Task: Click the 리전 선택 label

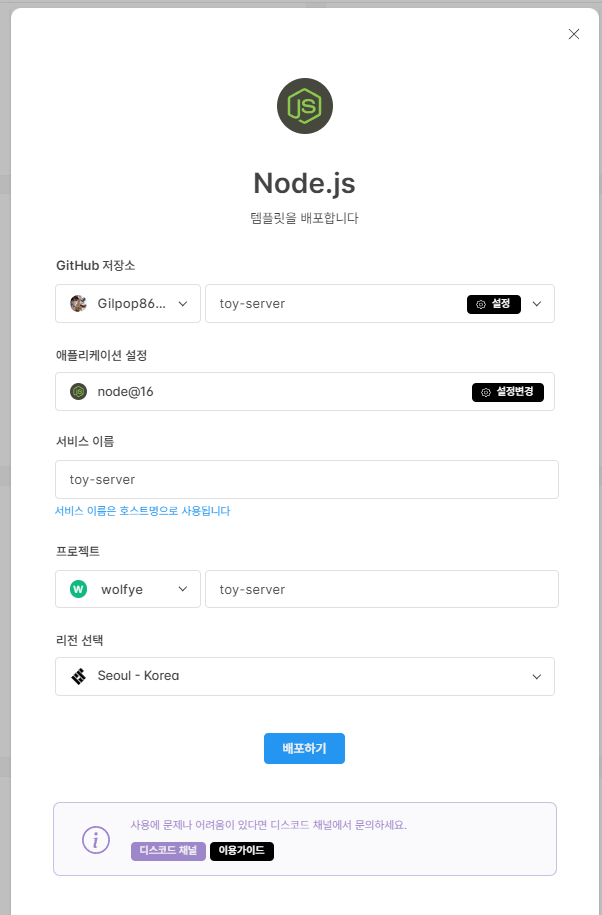Action: pyautogui.click(x=79, y=640)
